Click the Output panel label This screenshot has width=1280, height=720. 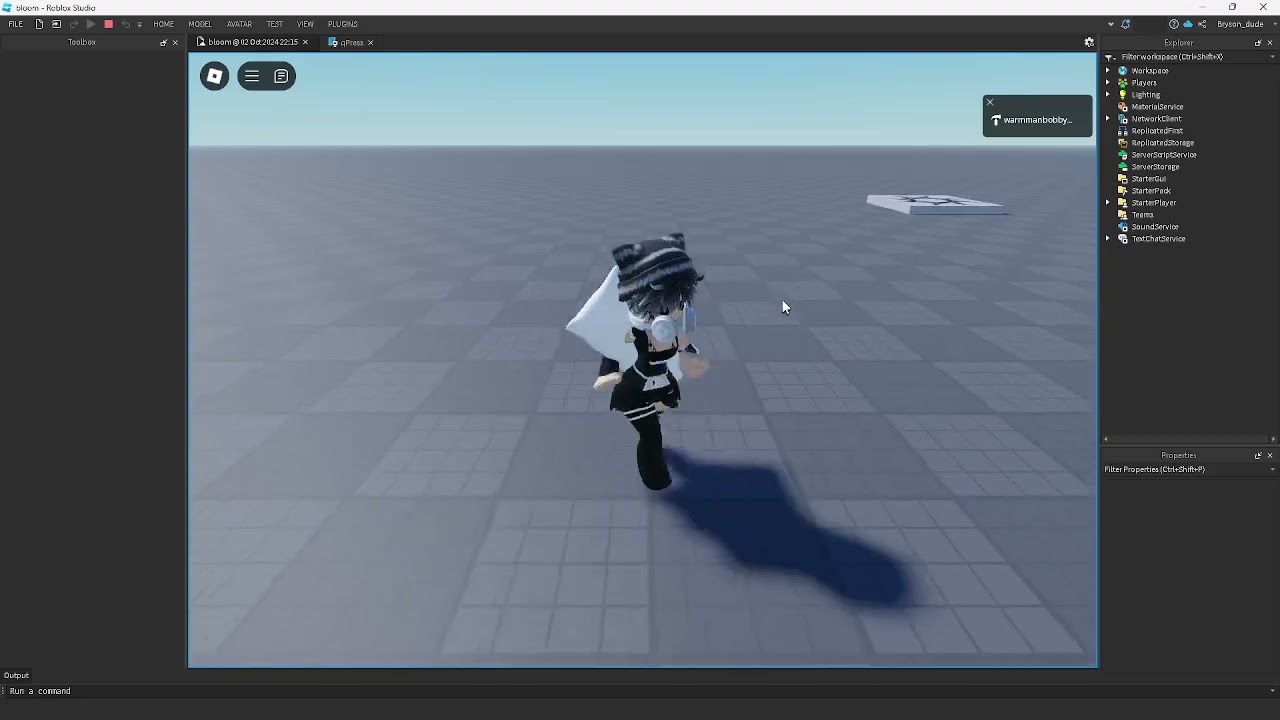point(16,675)
